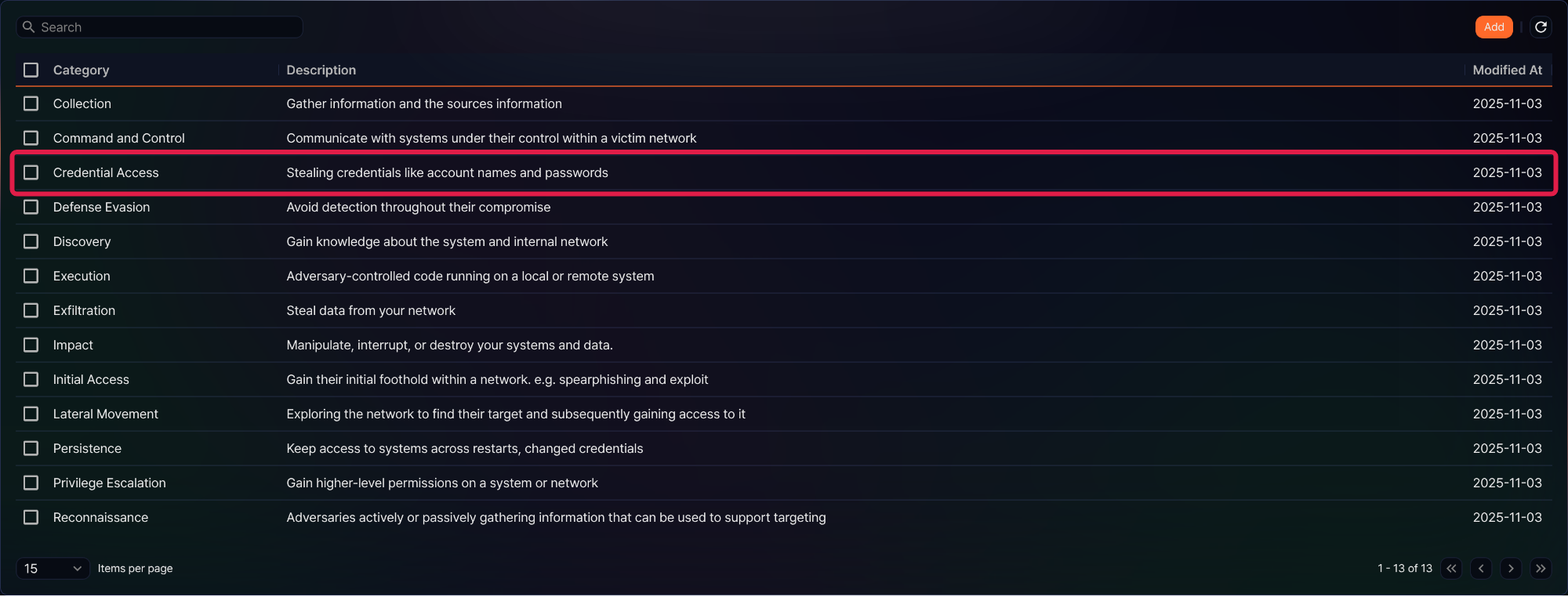The image size is (1568, 597).
Task: Sort by the Modified At column header
Action: point(1507,71)
